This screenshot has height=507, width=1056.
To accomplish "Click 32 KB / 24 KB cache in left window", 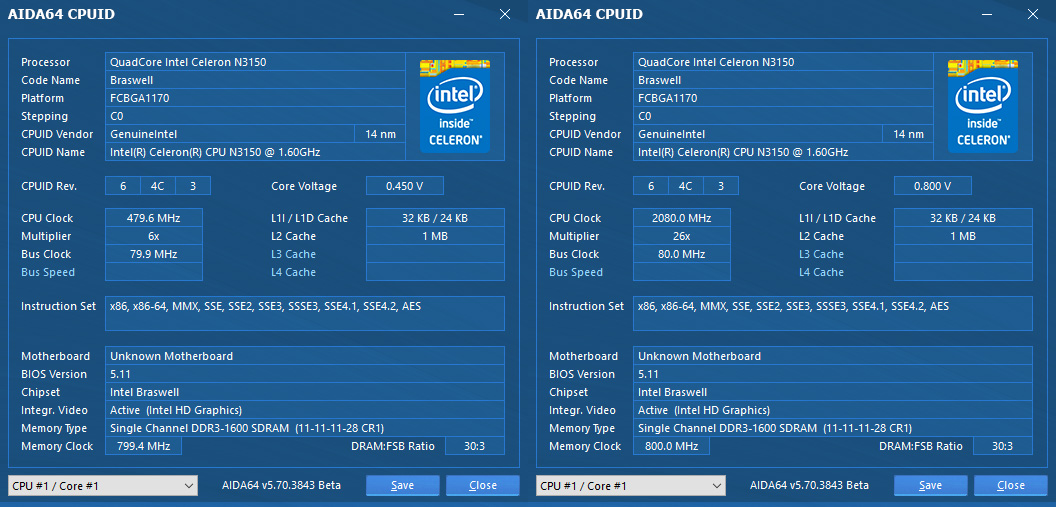I will 435,218.
